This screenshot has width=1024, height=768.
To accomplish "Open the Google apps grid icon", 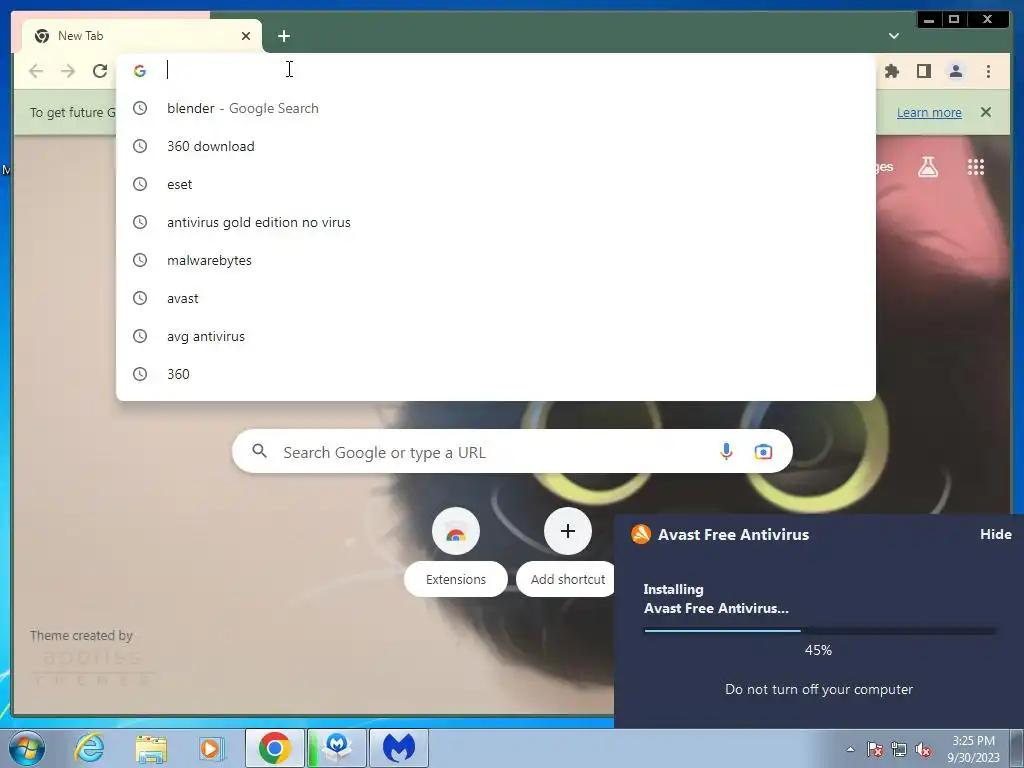I will 976,167.
